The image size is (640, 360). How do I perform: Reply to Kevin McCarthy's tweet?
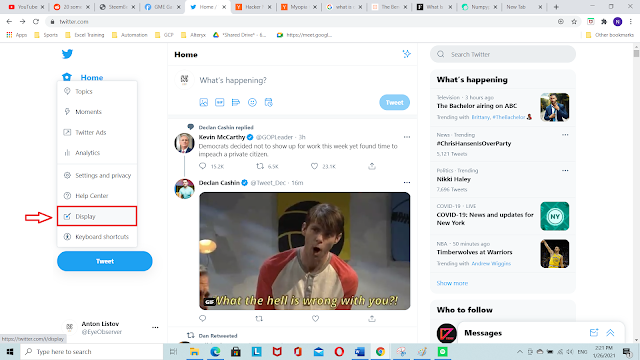pos(203,166)
